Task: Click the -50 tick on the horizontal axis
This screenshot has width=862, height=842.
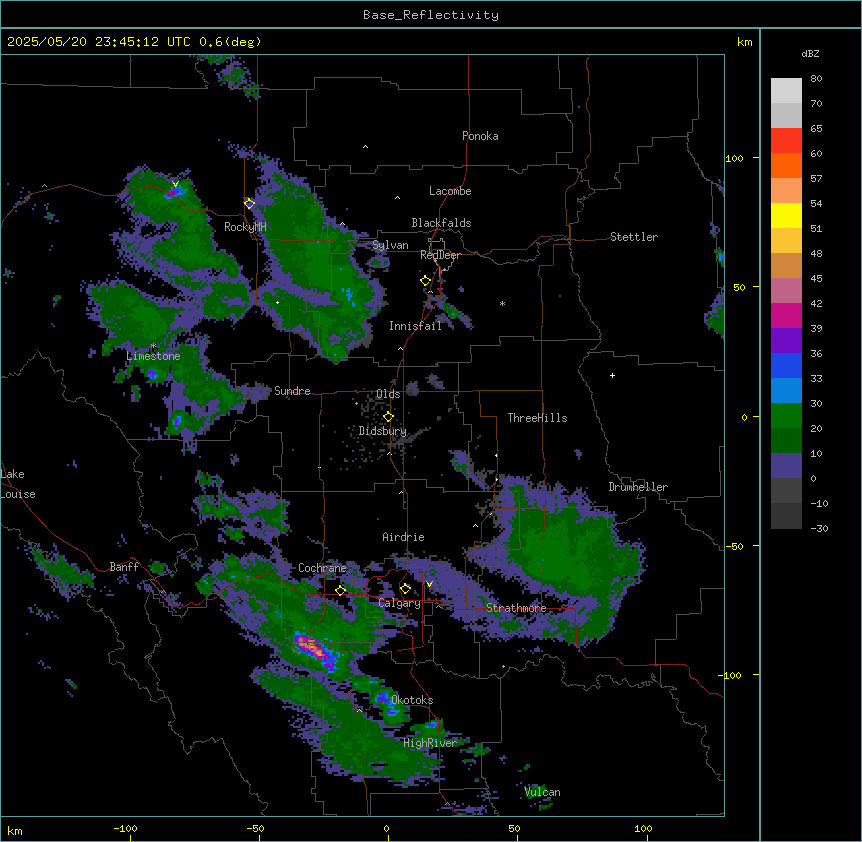Action: click(255, 828)
